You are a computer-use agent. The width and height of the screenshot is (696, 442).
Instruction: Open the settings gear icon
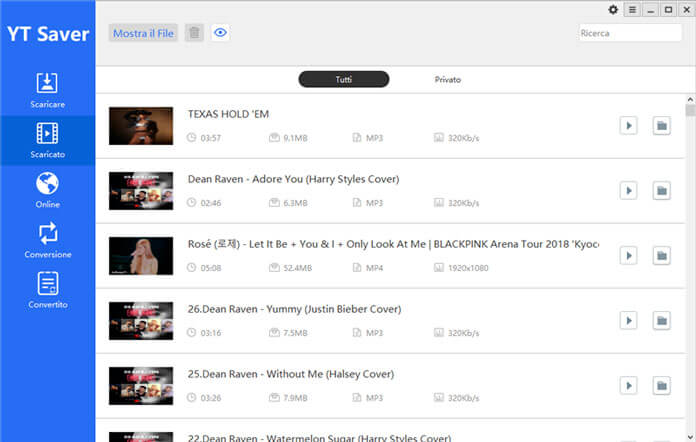(x=613, y=9)
